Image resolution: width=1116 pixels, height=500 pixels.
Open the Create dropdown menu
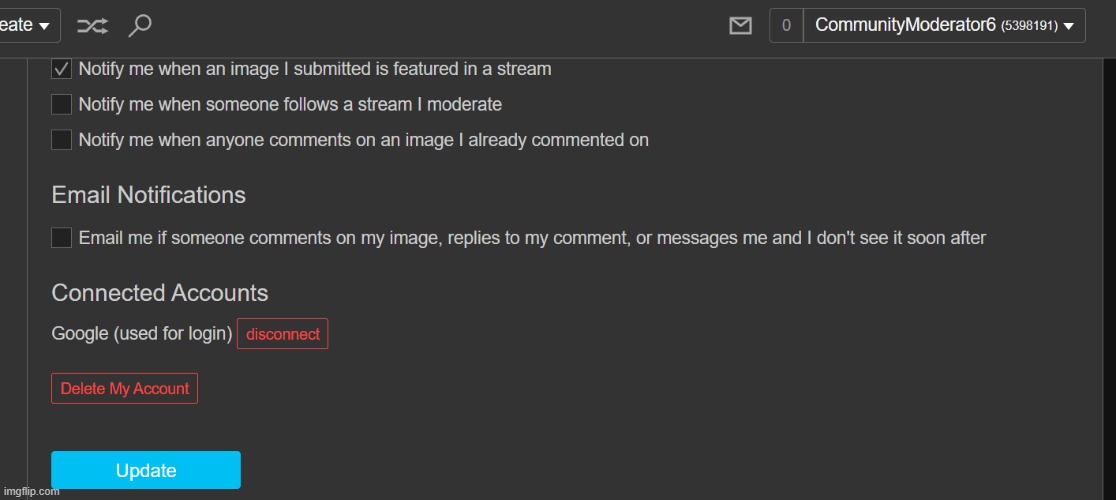pyautogui.click(x=26, y=26)
